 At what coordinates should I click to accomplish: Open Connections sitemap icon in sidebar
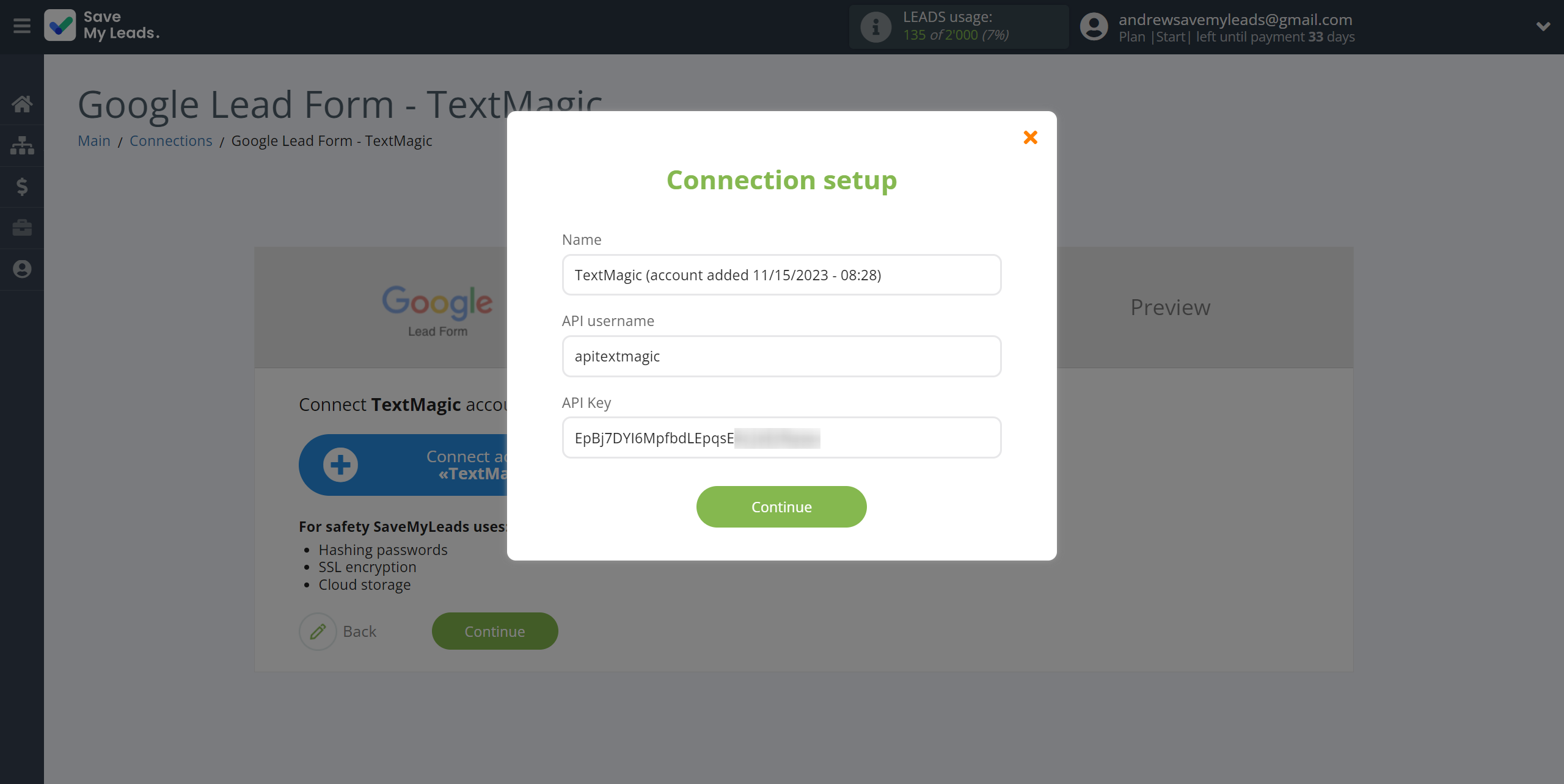tap(22, 145)
